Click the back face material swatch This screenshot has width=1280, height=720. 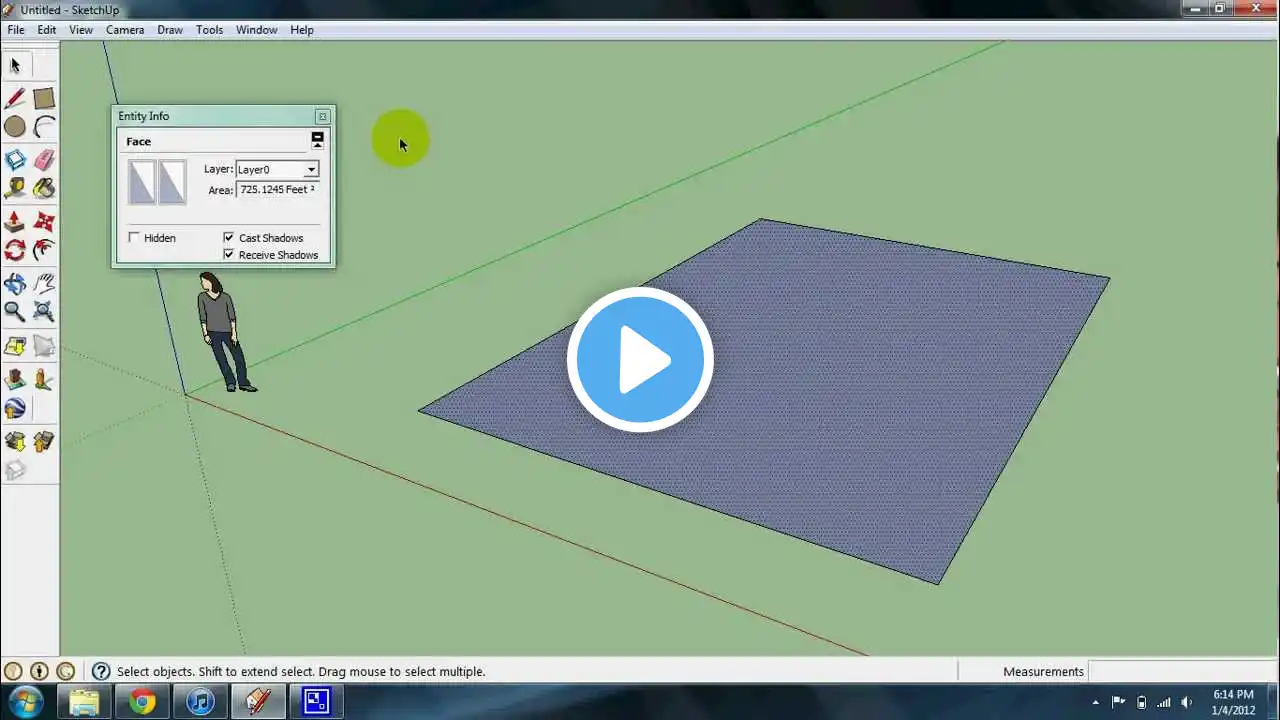172,182
